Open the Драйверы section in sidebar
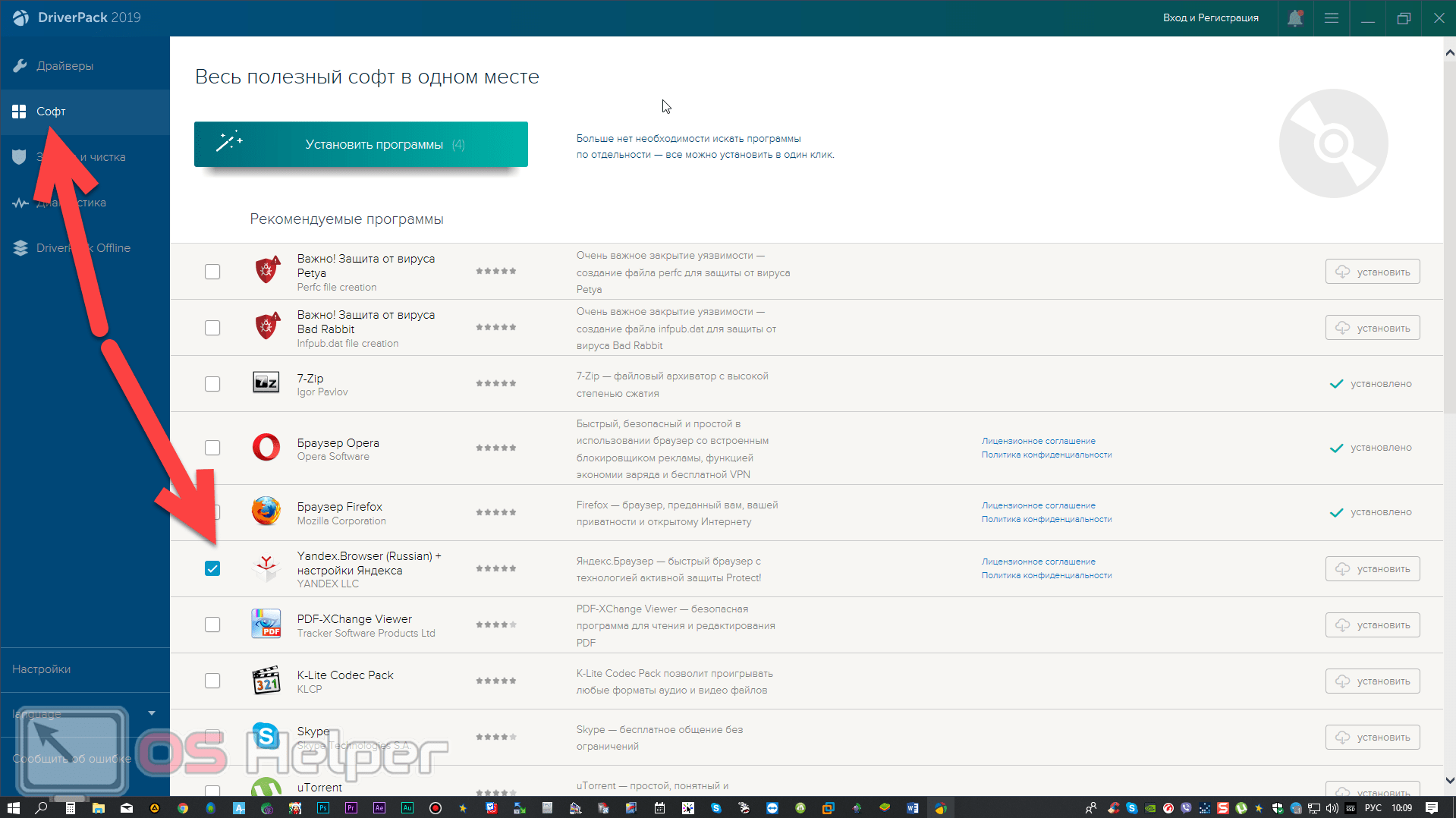The width and height of the screenshot is (1456, 818). [64, 66]
